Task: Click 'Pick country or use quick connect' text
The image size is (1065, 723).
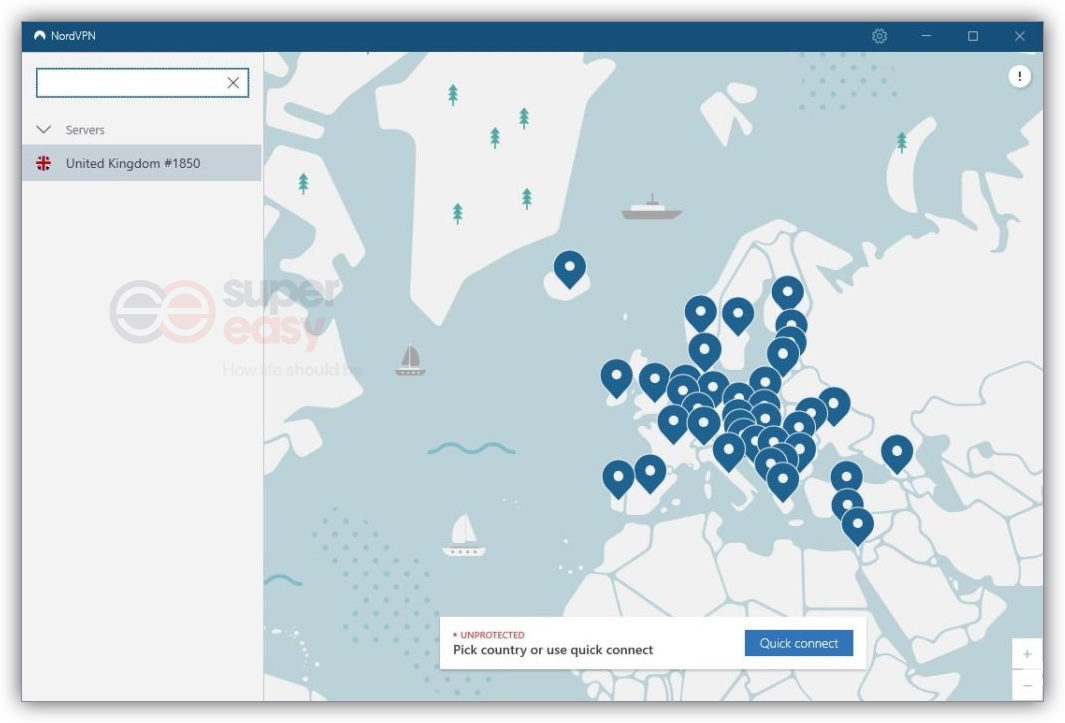Action: [553, 650]
